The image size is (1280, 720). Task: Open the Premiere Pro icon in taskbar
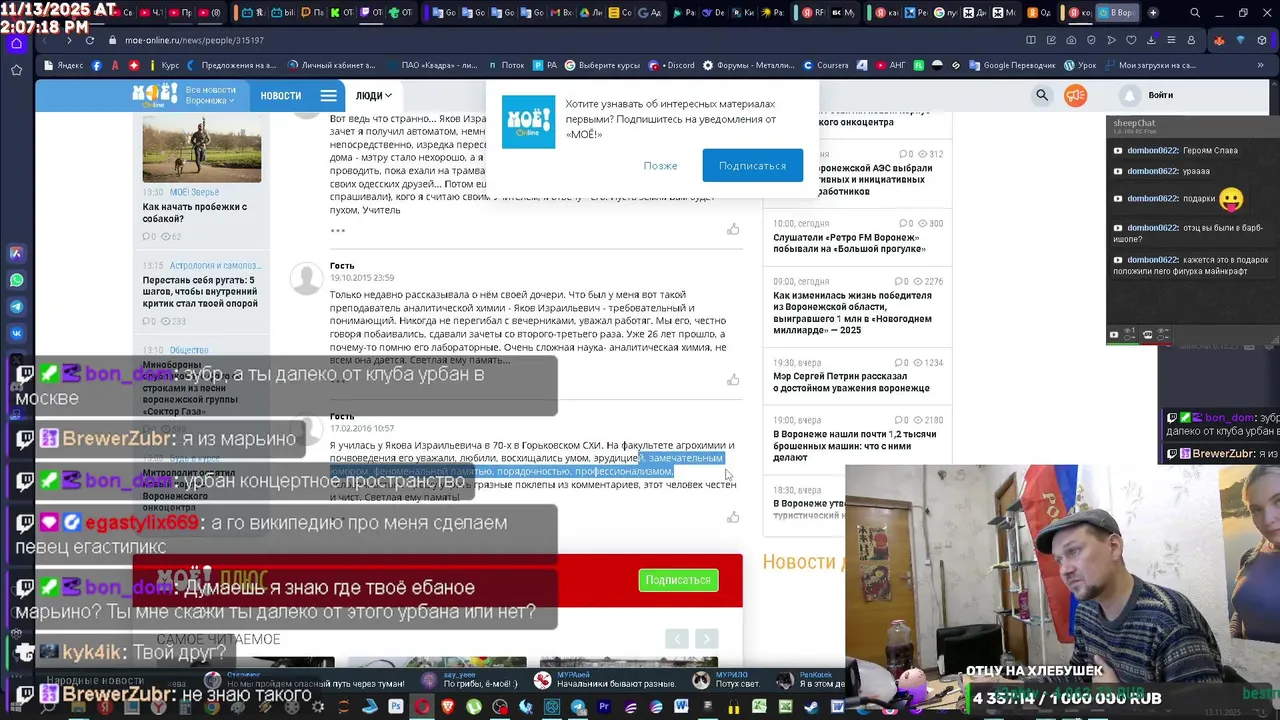coord(604,707)
